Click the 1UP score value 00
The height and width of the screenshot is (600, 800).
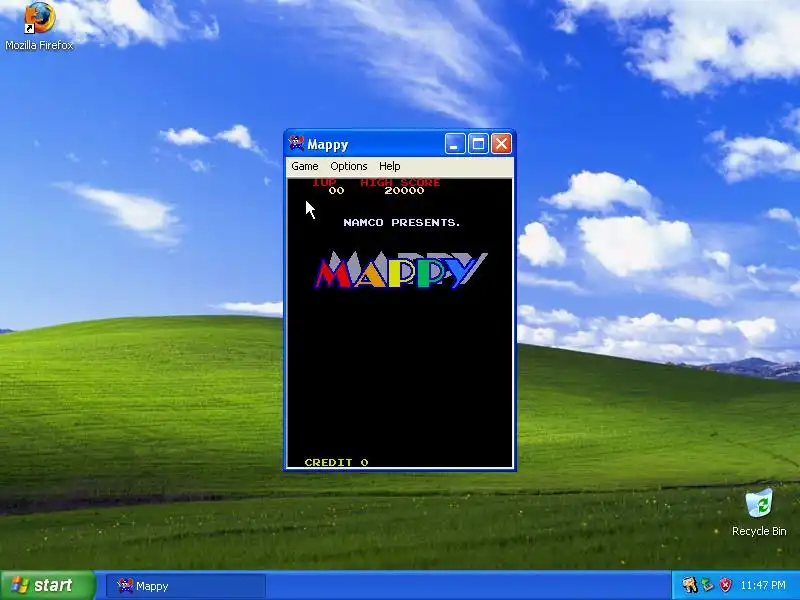(336, 191)
